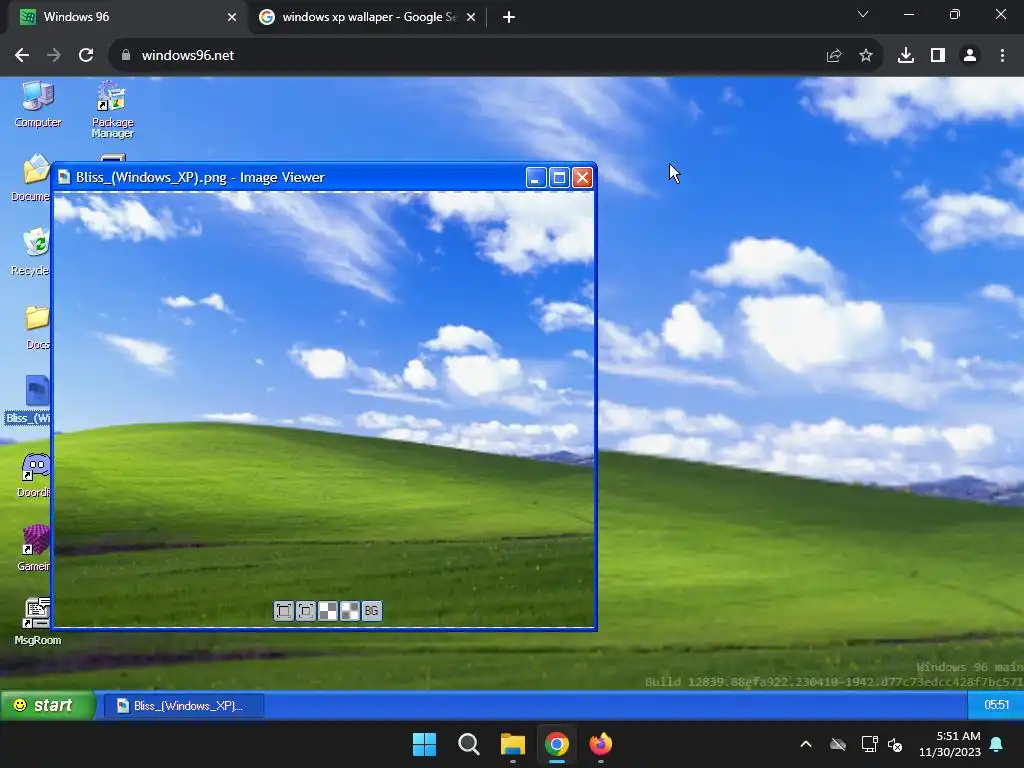Click the 05:51 clock in Windows 96 tray

[996, 705]
